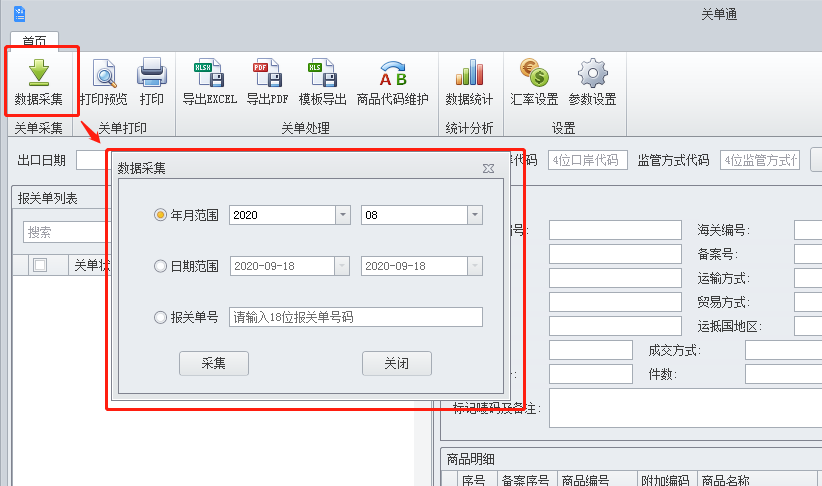
Task: Open 商品代码维护 product code maintenance
Action: pyautogui.click(x=393, y=82)
